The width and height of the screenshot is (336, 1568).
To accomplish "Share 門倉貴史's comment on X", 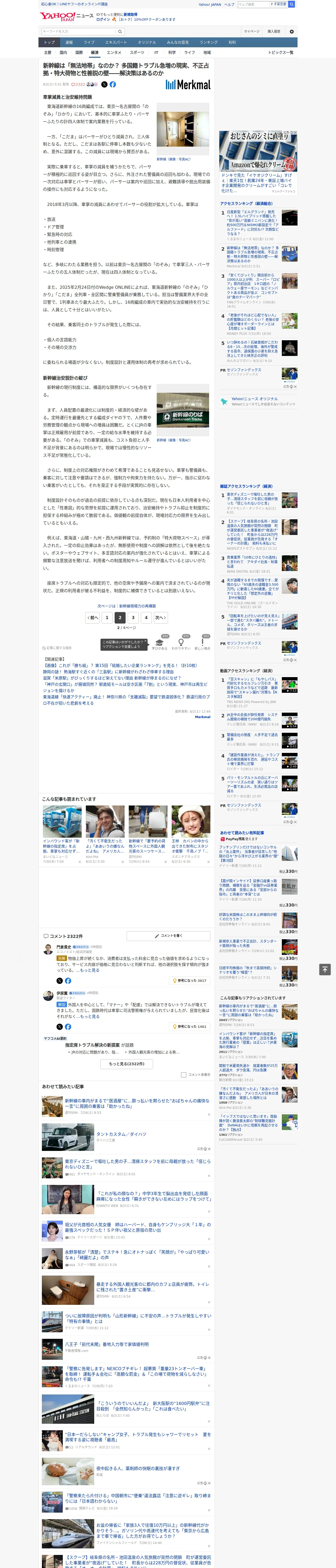I will [60, 981].
